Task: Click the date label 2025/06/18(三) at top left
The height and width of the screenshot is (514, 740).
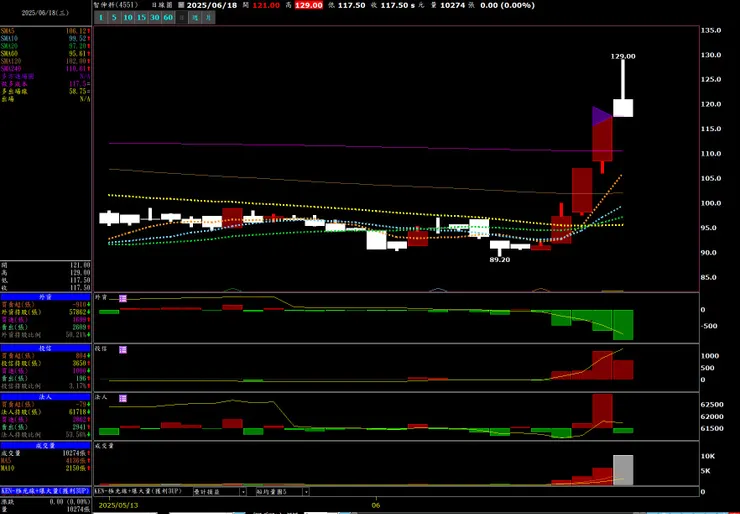Action: (x=45, y=13)
